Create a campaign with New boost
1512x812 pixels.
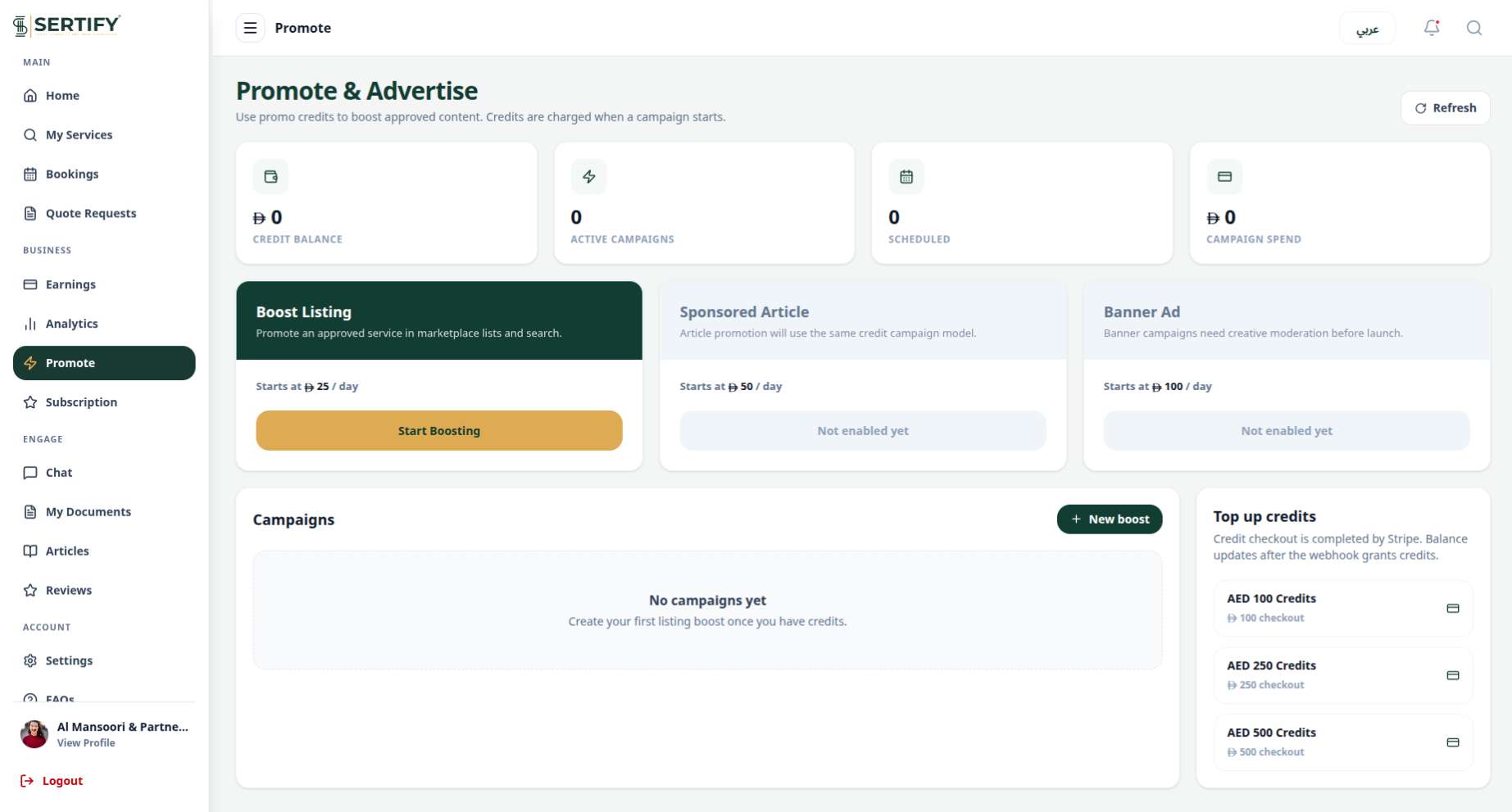[1110, 519]
